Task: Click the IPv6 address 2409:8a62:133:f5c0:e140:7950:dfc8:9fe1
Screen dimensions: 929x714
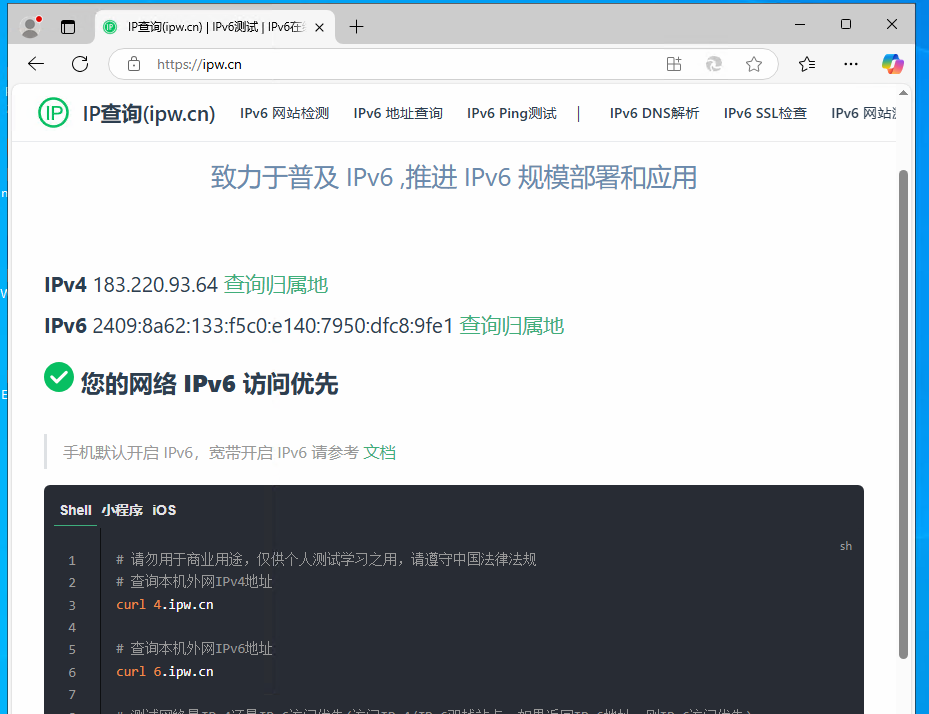Action: click(273, 326)
